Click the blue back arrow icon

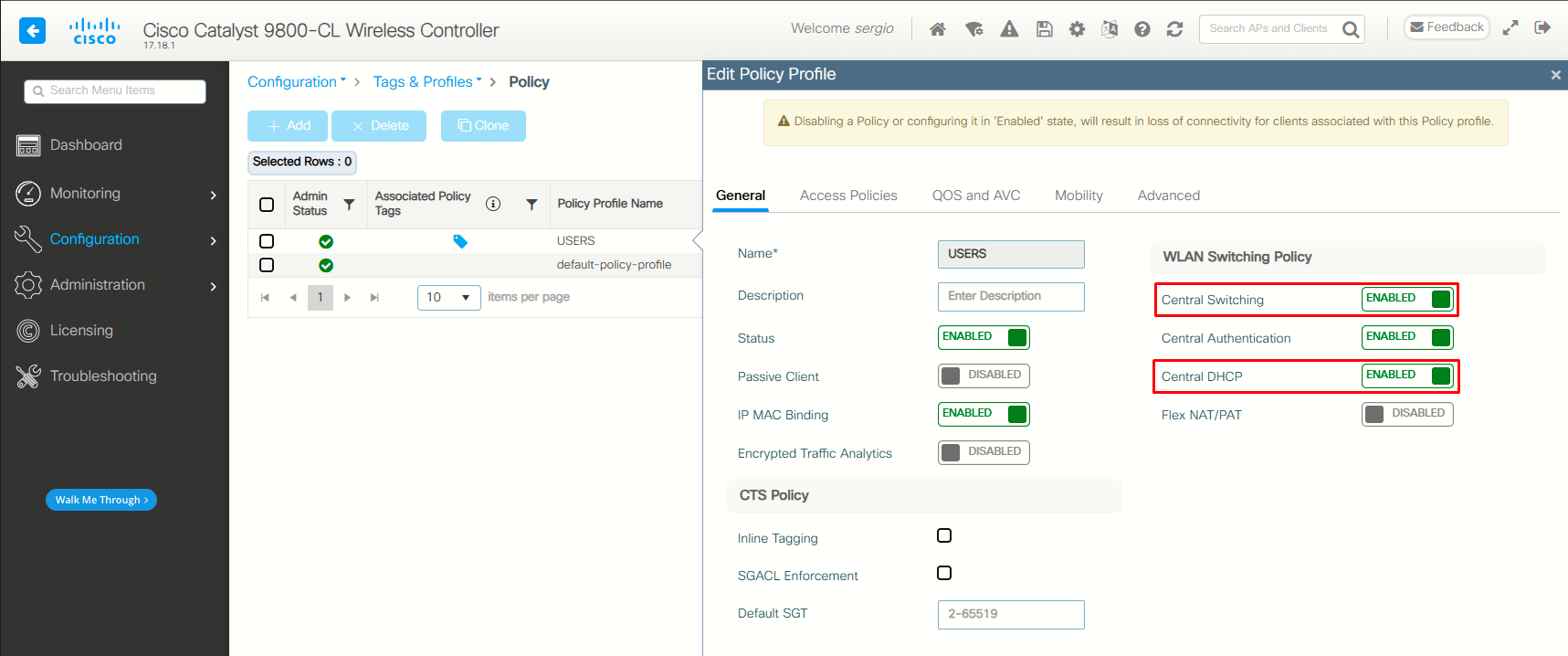coord(32,31)
